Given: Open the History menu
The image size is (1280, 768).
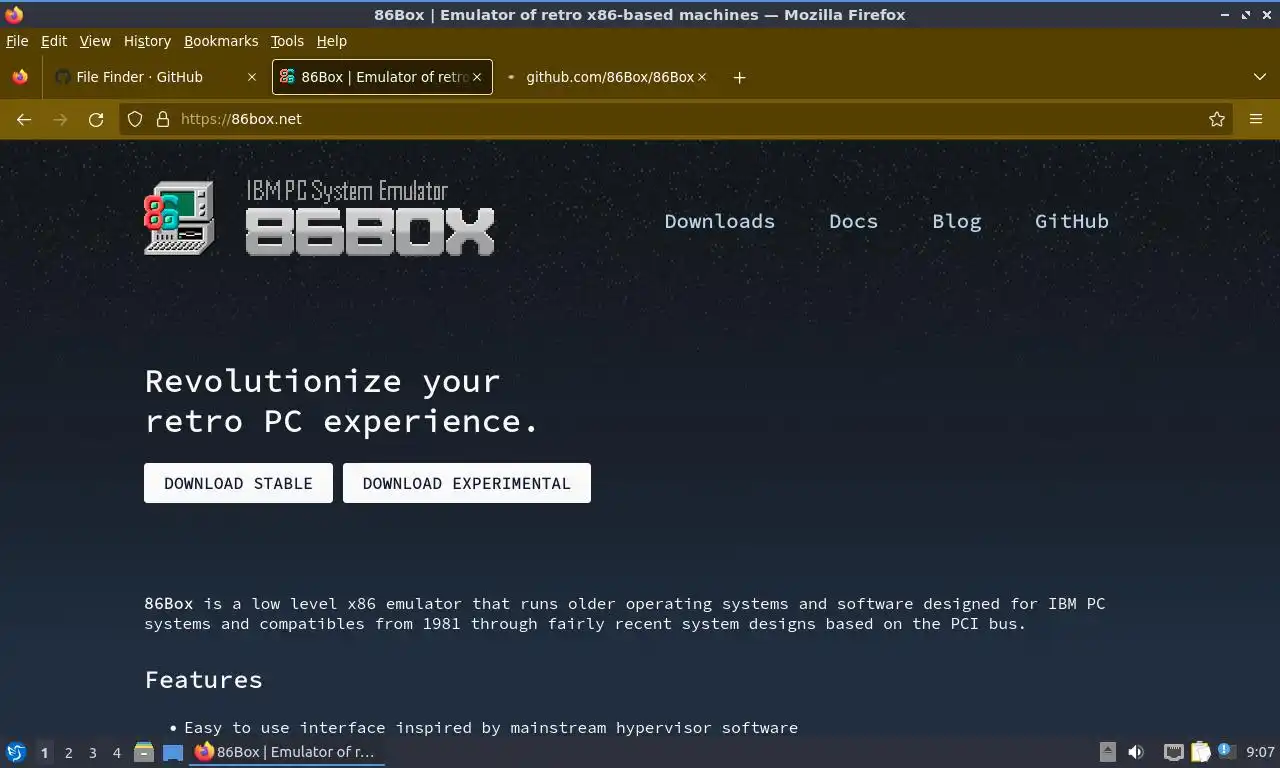Looking at the screenshot, I should (x=147, y=41).
